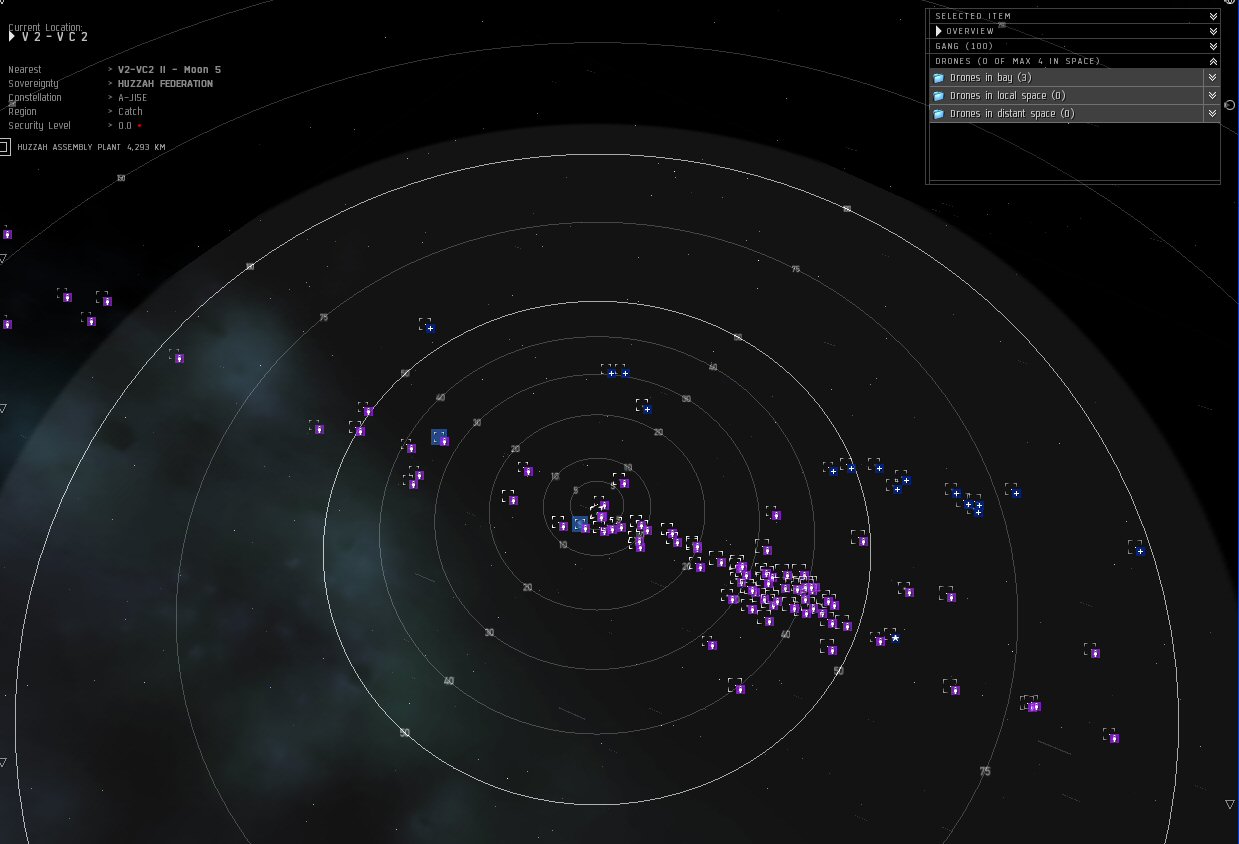Image resolution: width=1239 pixels, height=844 pixels.
Task: Click the red security status dot
Action: click(140, 126)
